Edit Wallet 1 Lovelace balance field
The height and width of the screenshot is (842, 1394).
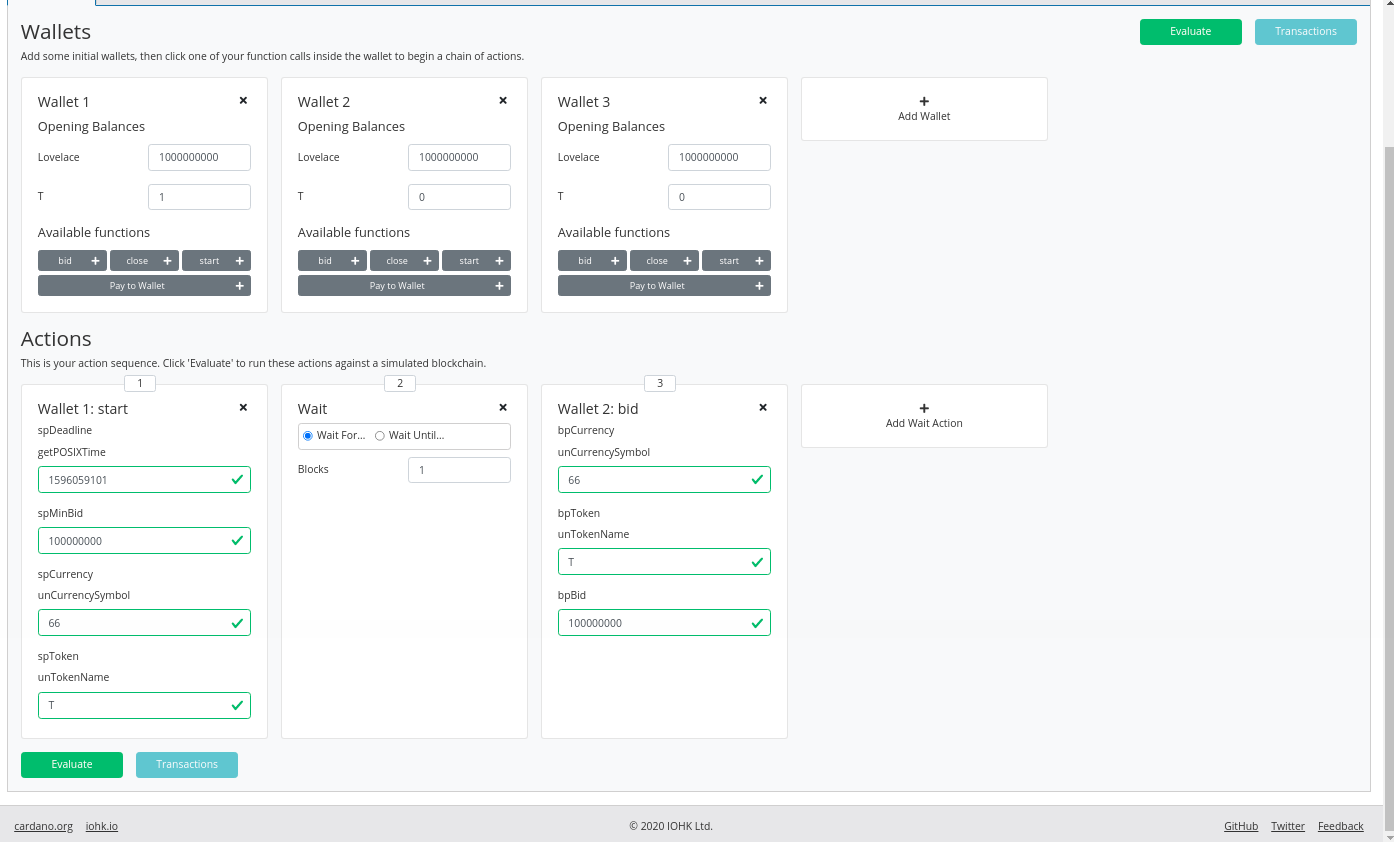click(x=199, y=157)
